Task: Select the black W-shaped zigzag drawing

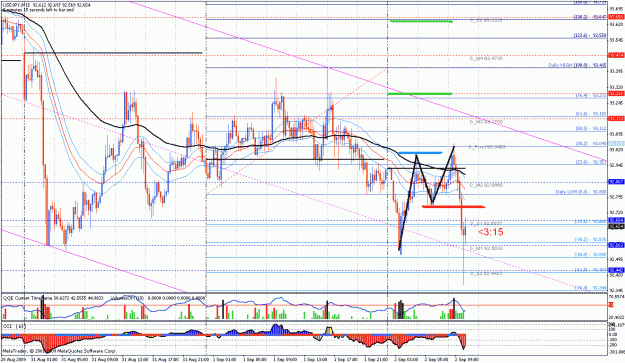Action: tap(428, 198)
